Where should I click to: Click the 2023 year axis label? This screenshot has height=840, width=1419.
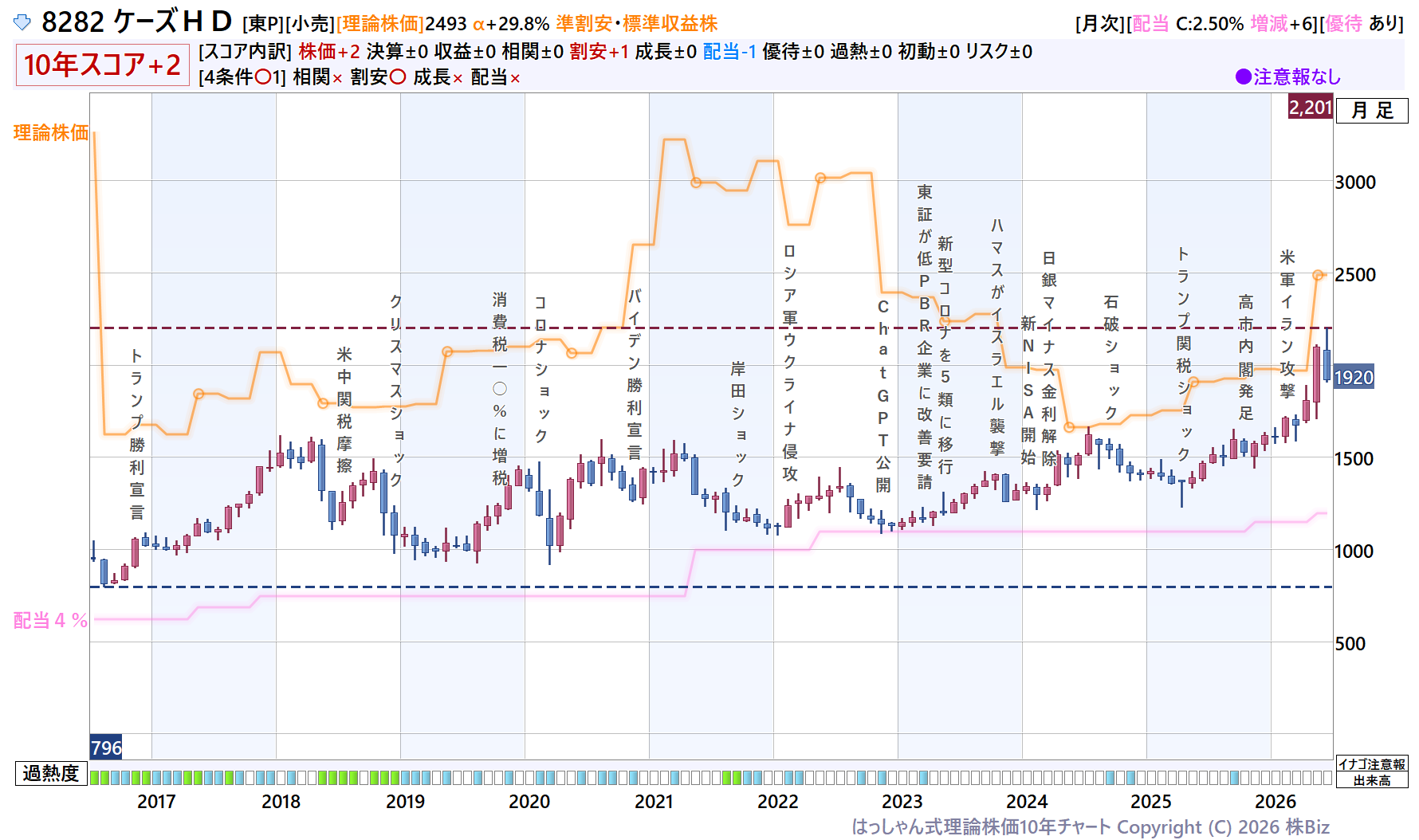tap(902, 802)
